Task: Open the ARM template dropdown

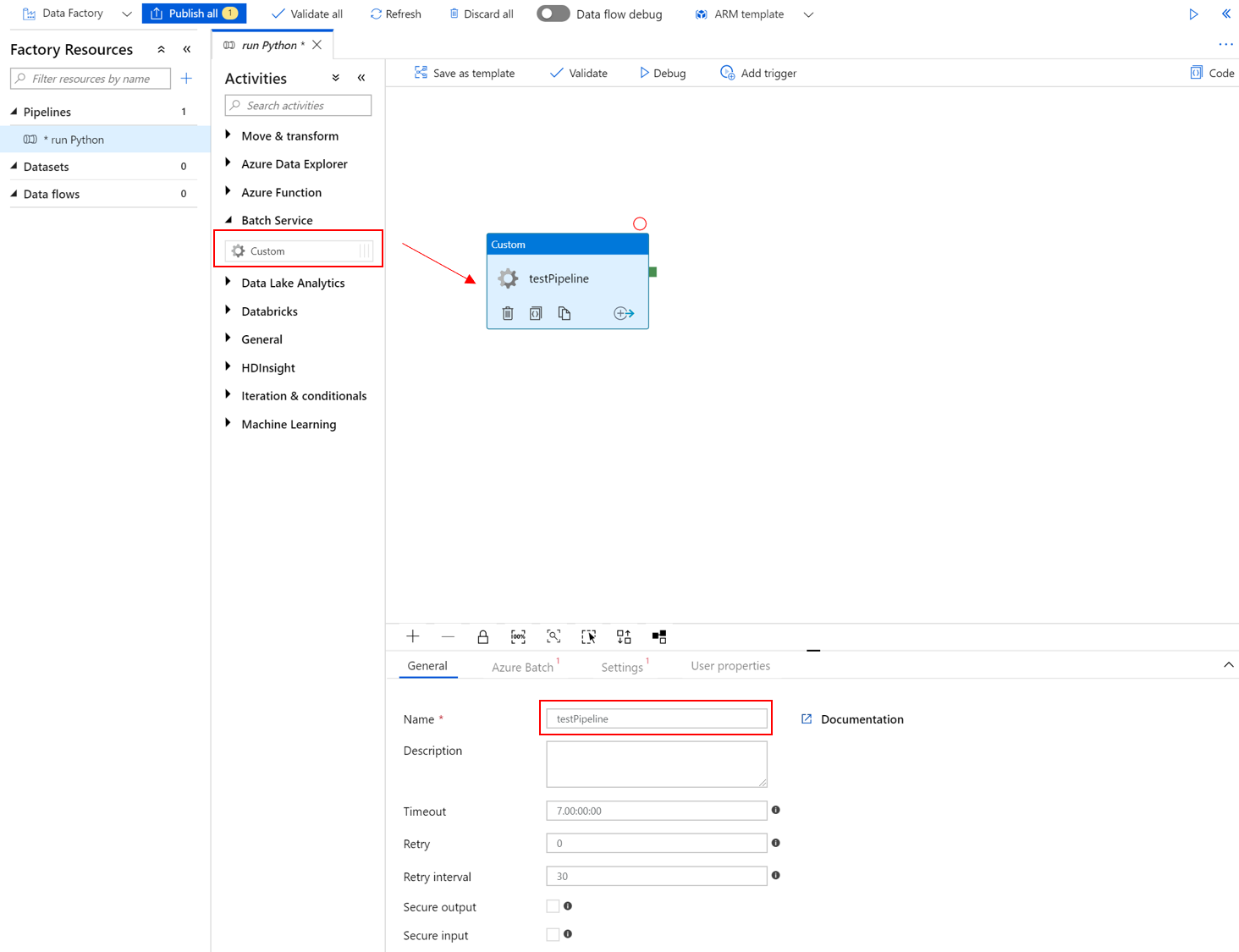Action: (809, 14)
